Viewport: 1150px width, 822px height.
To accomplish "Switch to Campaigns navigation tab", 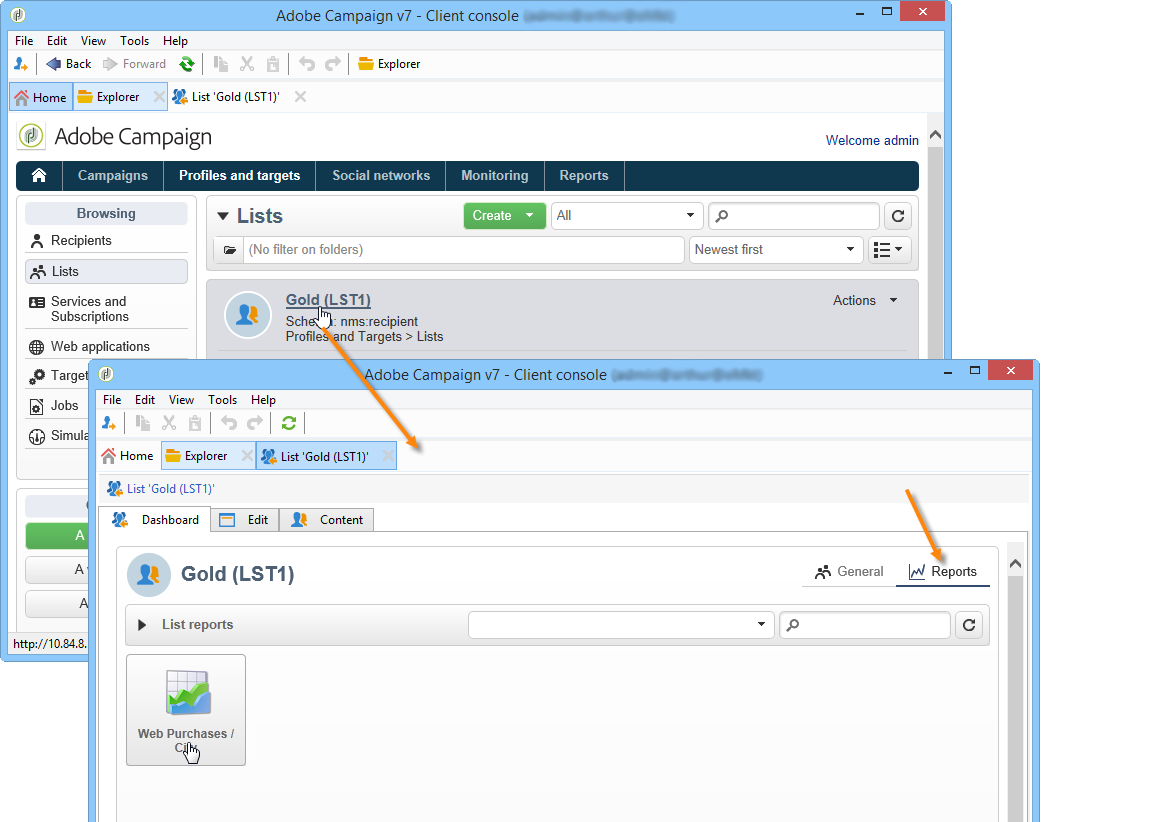I will [x=113, y=175].
